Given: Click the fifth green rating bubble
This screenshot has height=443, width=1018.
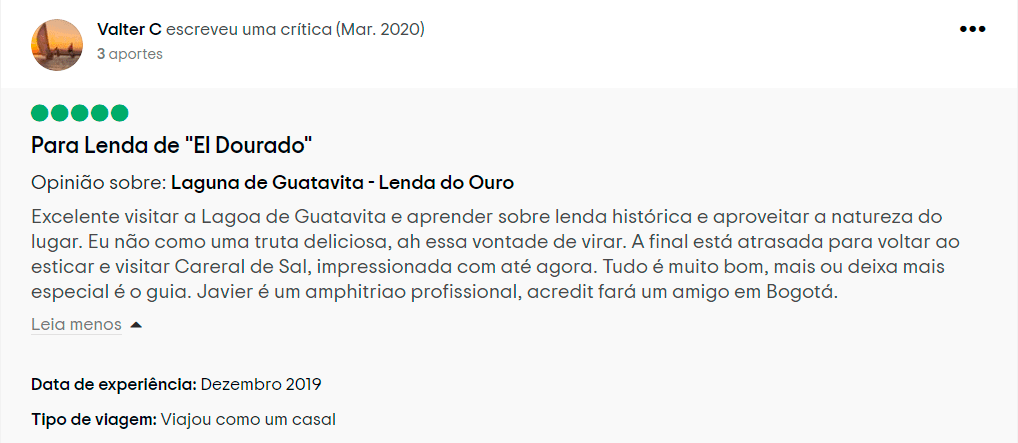Looking at the screenshot, I should [120, 113].
